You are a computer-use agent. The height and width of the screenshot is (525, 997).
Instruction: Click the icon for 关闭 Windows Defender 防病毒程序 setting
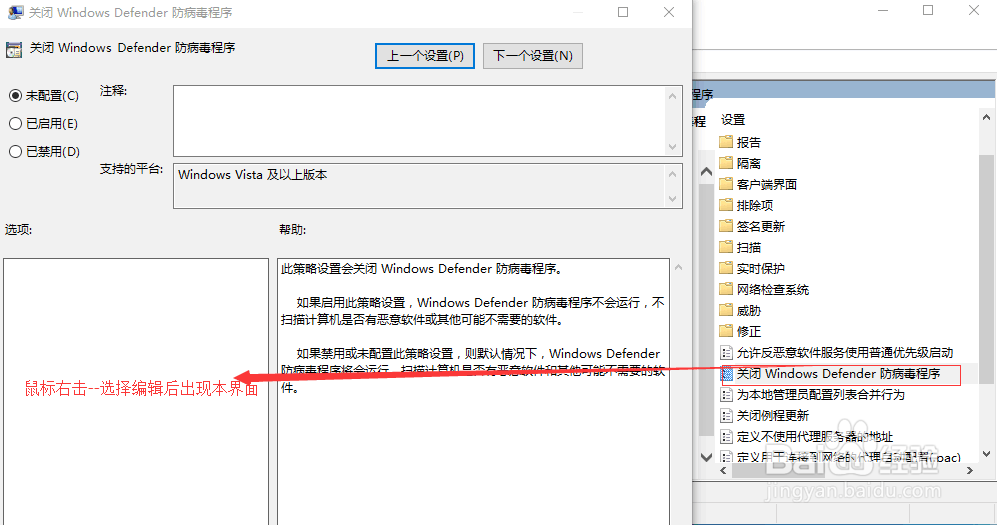726,374
